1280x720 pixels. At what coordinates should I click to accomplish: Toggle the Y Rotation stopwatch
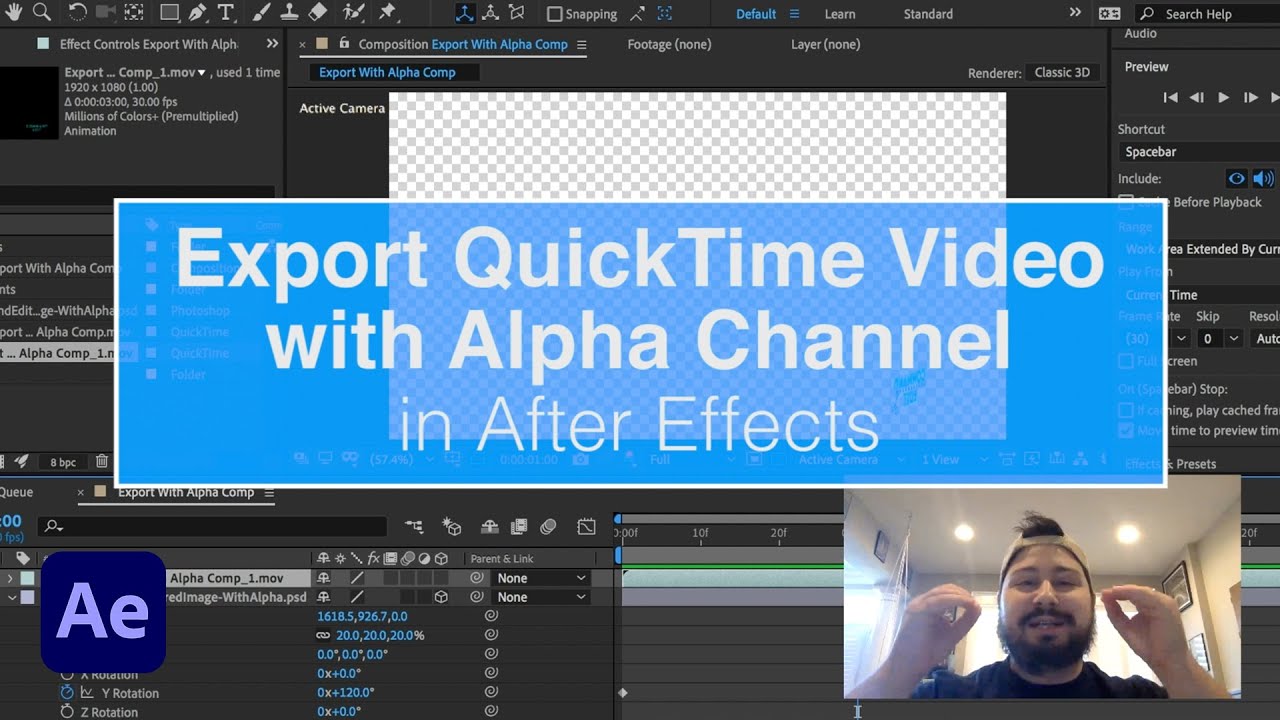[67, 692]
